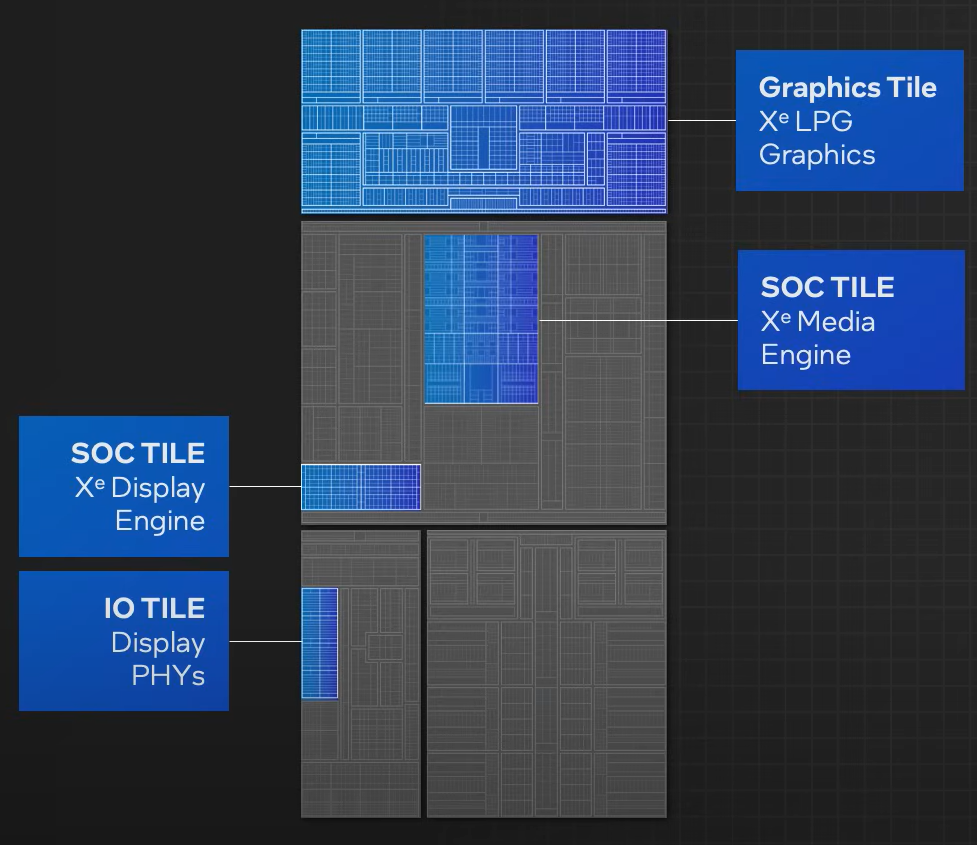Screen dimensions: 977x845
Task: Click the Xe Display Engine label box
Action: coord(124,486)
